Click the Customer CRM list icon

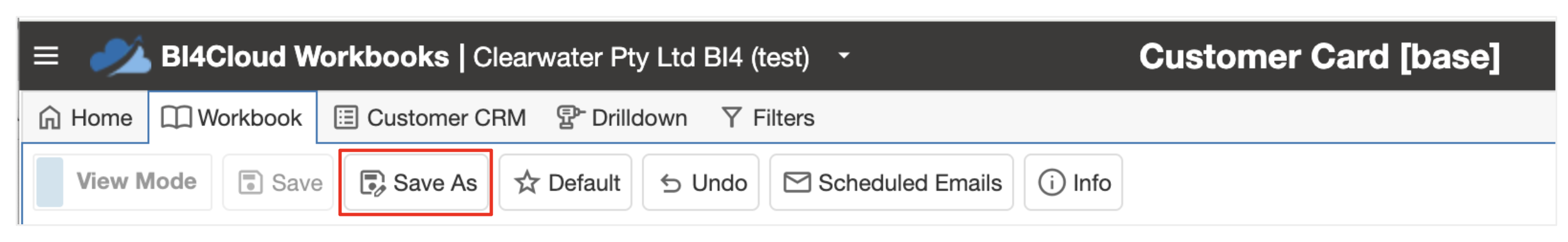346,117
